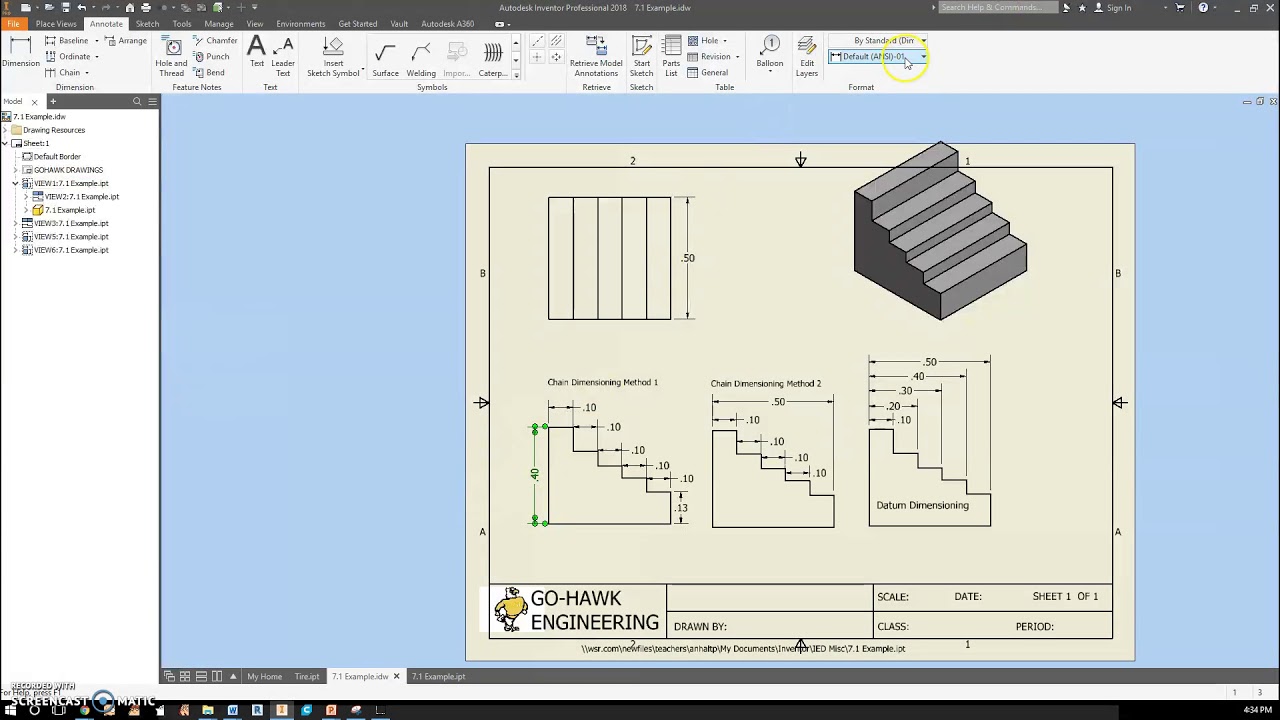Search the Model browser
Viewport: 1280px width, 720px height.
[x=138, y=101]
